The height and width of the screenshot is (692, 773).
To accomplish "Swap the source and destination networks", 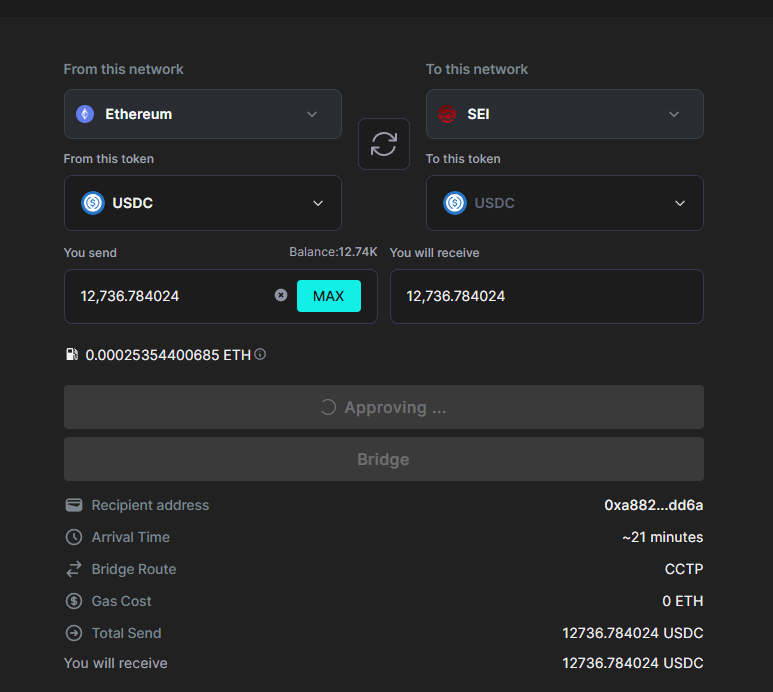I will [384, 144].
